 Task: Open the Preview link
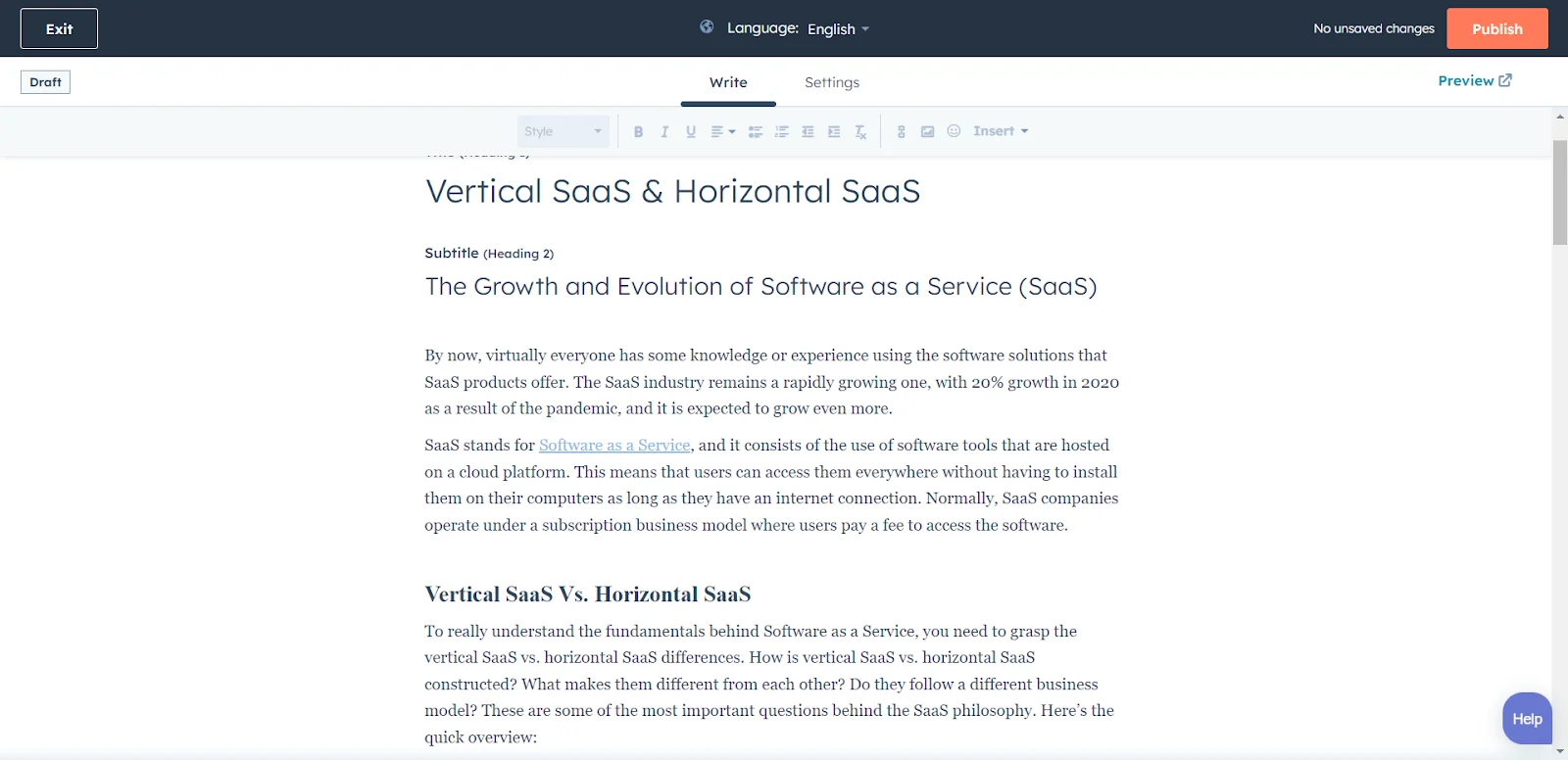tap(1475, 80)
